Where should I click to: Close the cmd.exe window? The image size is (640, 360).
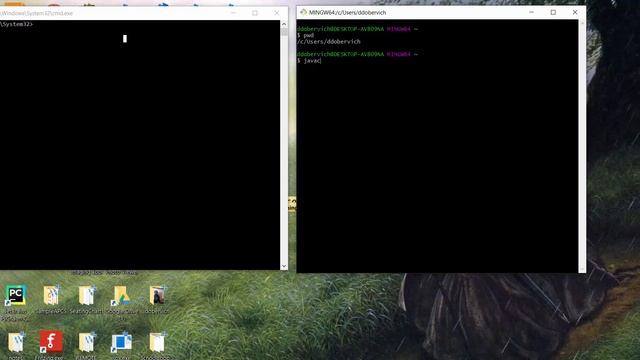(277, 13)
